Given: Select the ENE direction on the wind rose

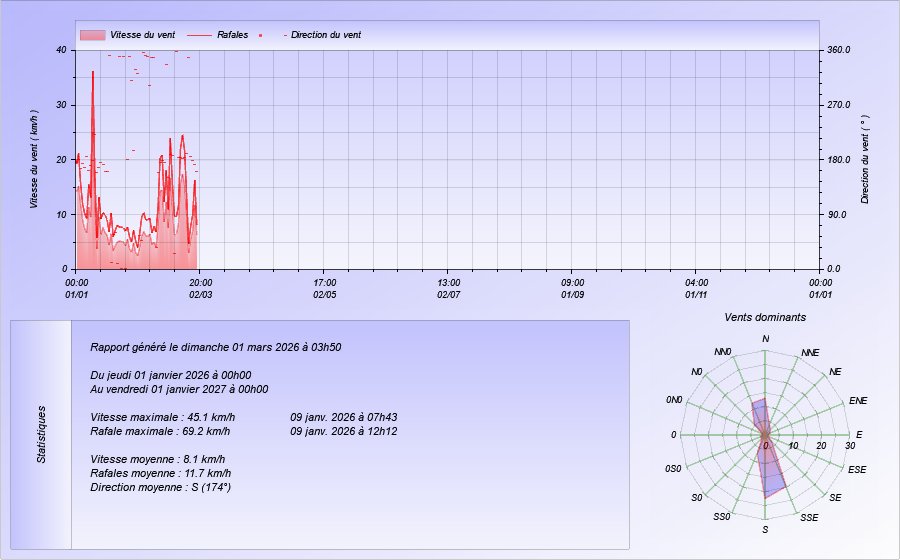Looking at the screenshot, I should 857,400.
